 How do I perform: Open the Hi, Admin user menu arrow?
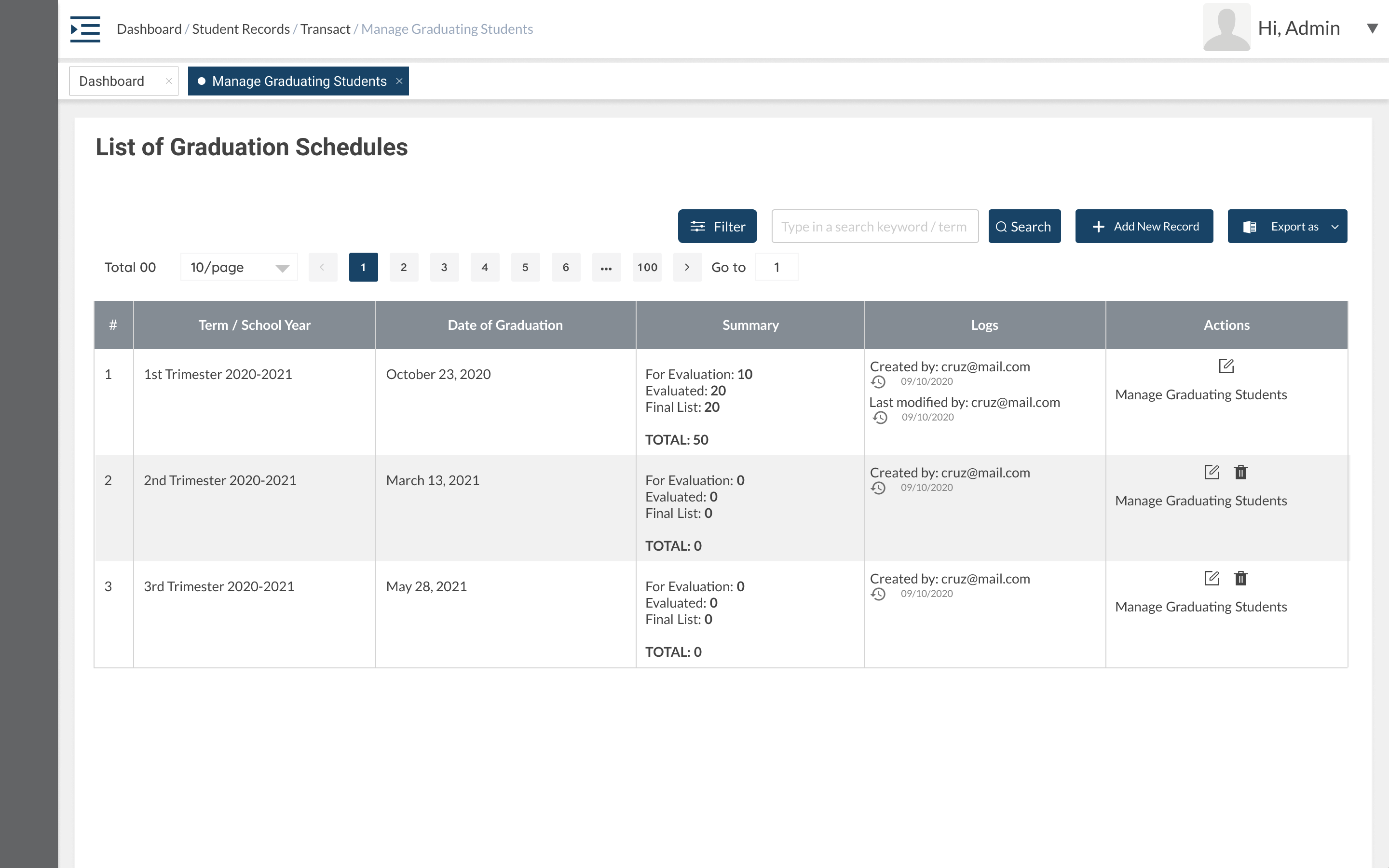pos(1372,28)
